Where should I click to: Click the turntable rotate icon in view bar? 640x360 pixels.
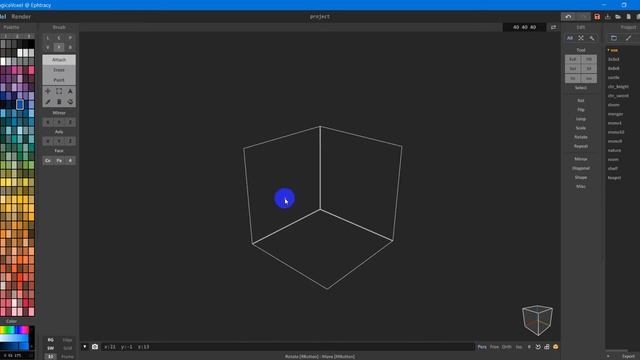538,347
